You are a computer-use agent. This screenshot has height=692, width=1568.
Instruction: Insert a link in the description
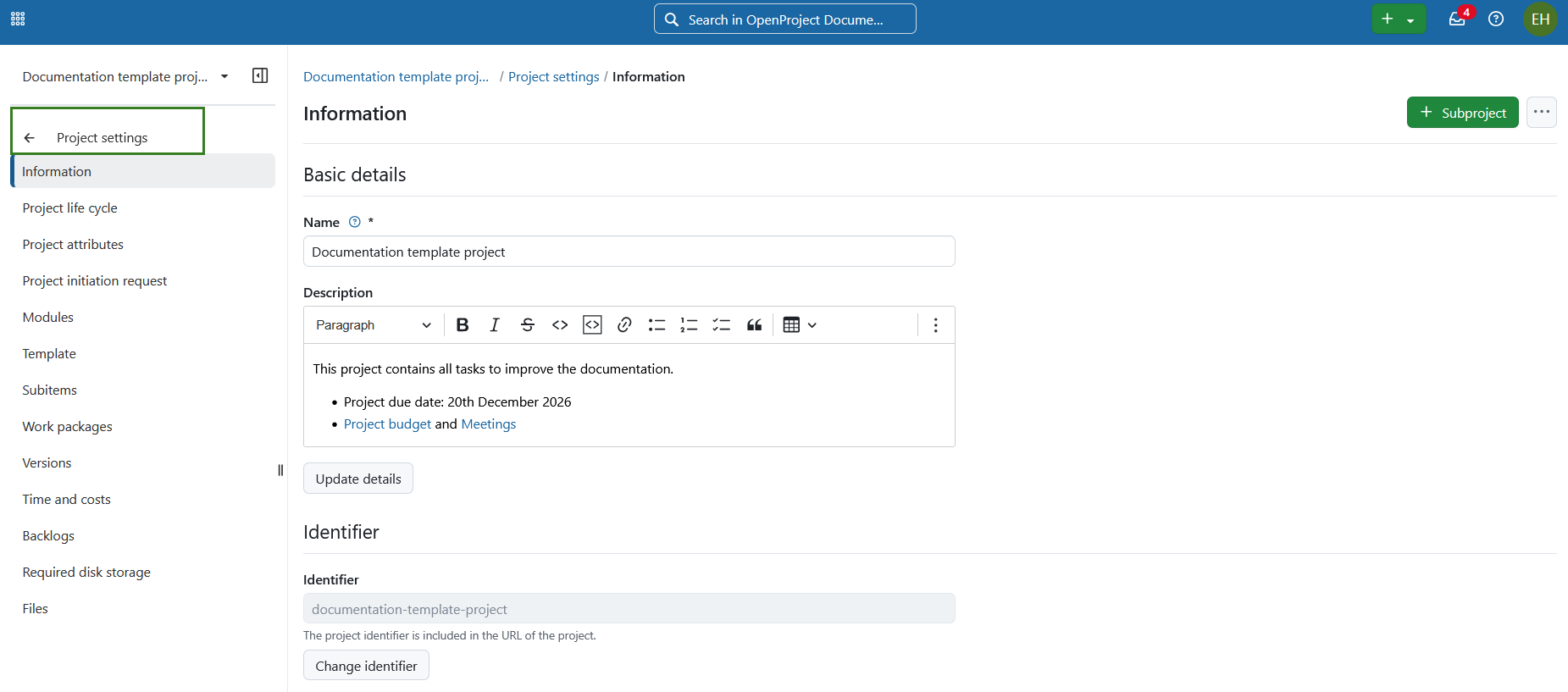(x=624, y=324)
